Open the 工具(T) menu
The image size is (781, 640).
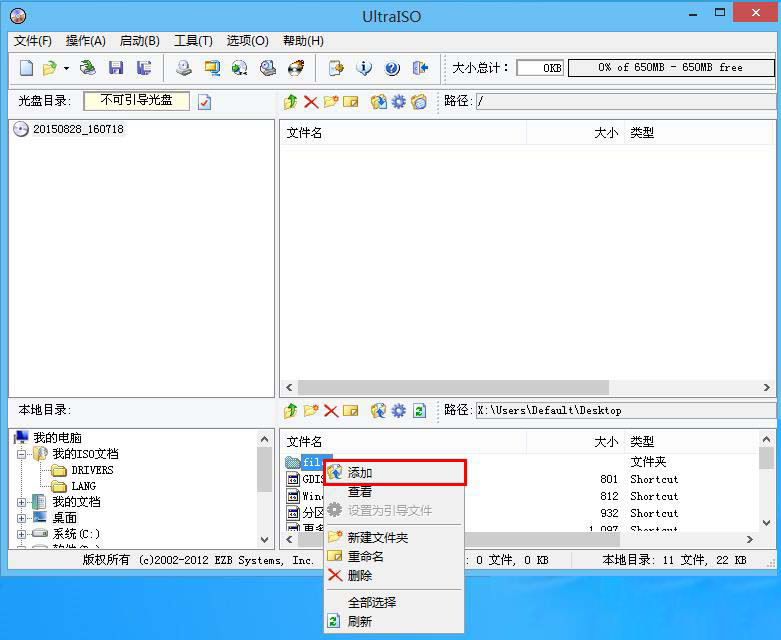[x=193, y=41]
